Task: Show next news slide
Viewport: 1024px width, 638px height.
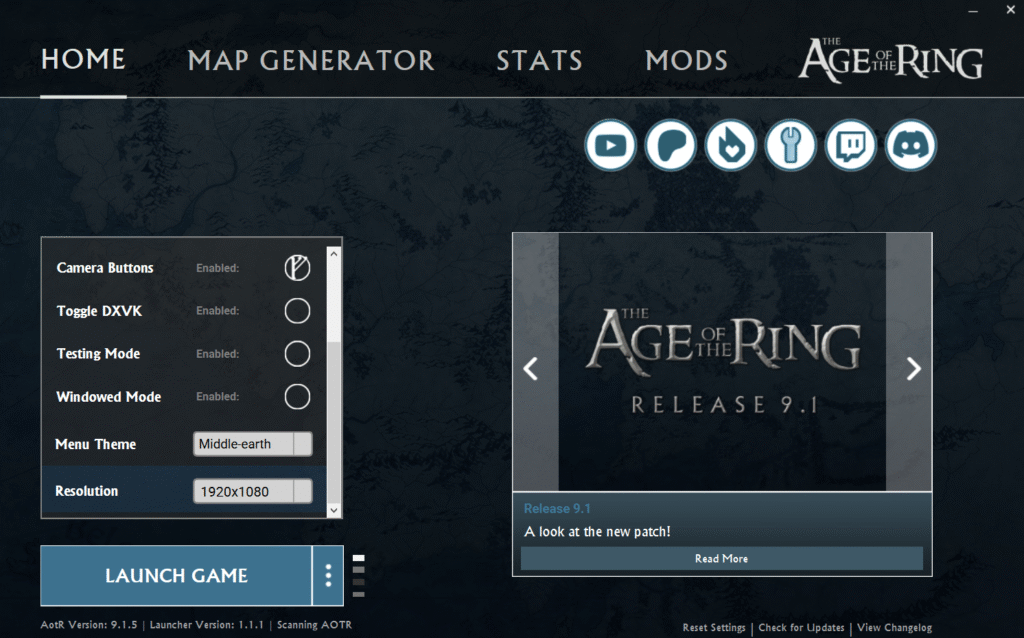Action: 914,369
